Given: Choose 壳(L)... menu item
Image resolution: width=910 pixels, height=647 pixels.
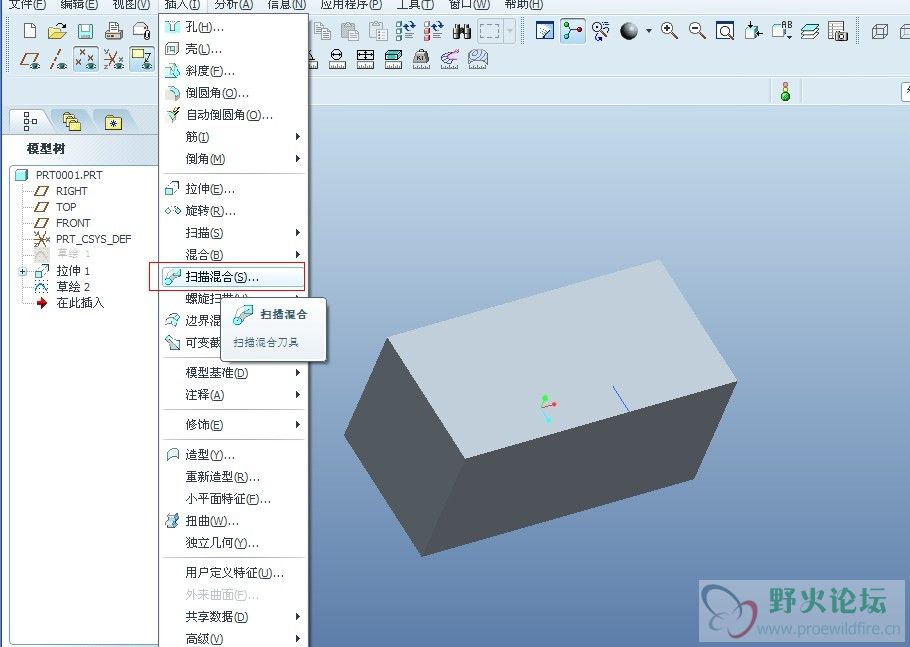Looking at the screenshot, I should (233, 49).
